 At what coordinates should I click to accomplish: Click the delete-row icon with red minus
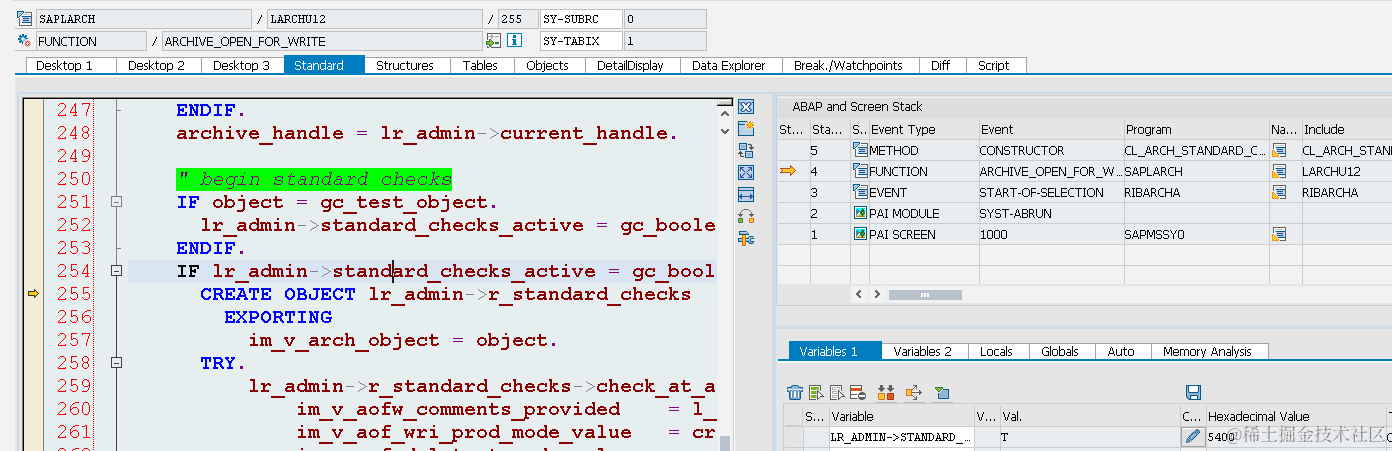click(x=859, y=393)
